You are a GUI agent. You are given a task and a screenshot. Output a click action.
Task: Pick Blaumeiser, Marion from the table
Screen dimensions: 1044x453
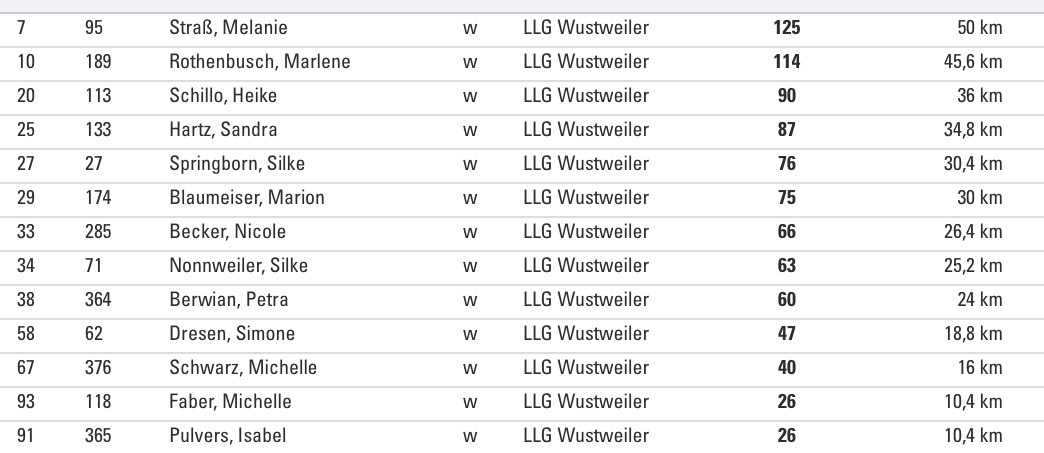pyautogui.click(x=247, y=198)
